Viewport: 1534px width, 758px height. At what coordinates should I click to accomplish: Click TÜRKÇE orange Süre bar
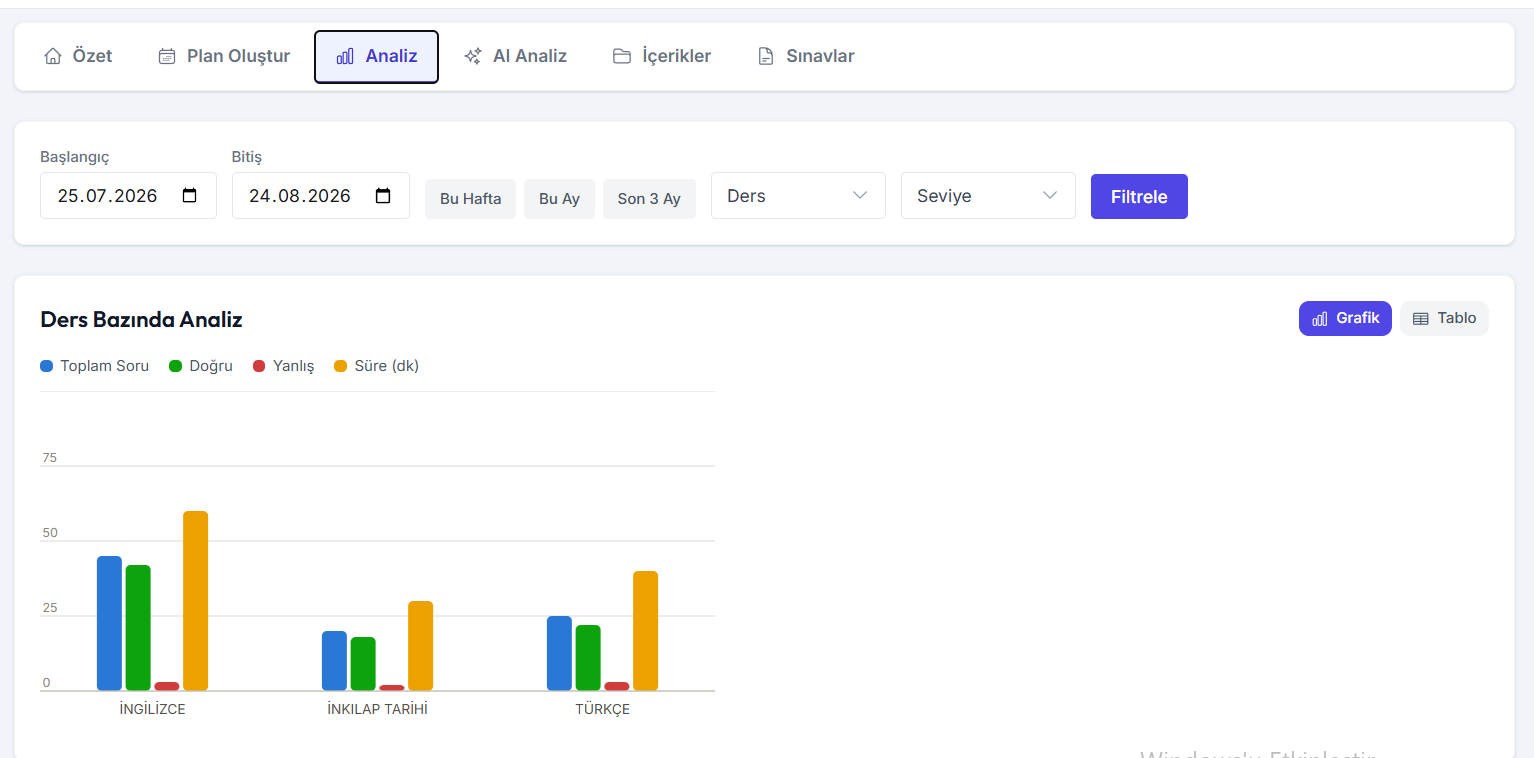pos(645,631)
